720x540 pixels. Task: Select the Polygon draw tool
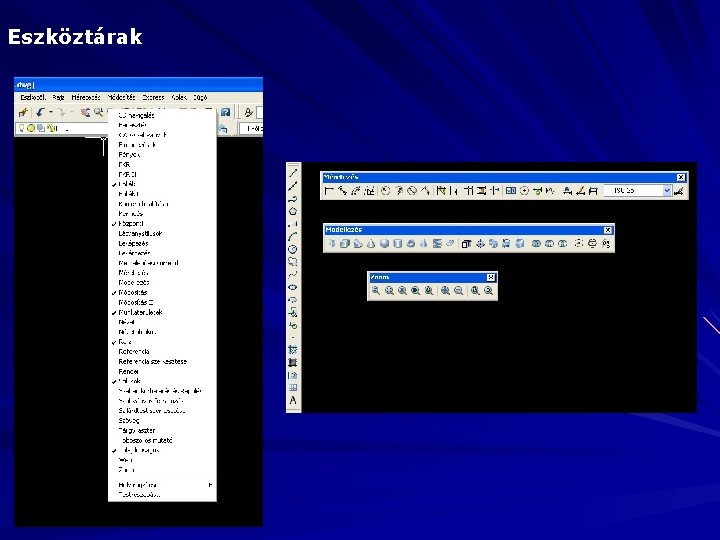[293, 211]
